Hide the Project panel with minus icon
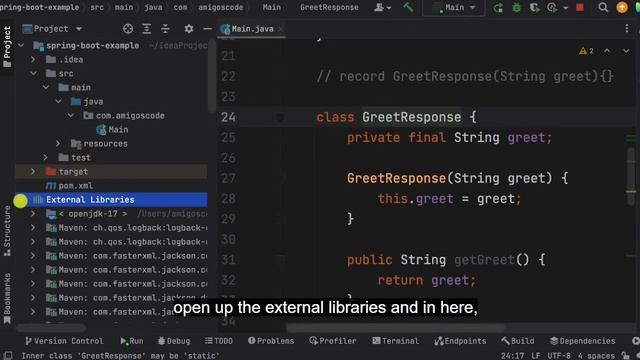 [207, 29]
